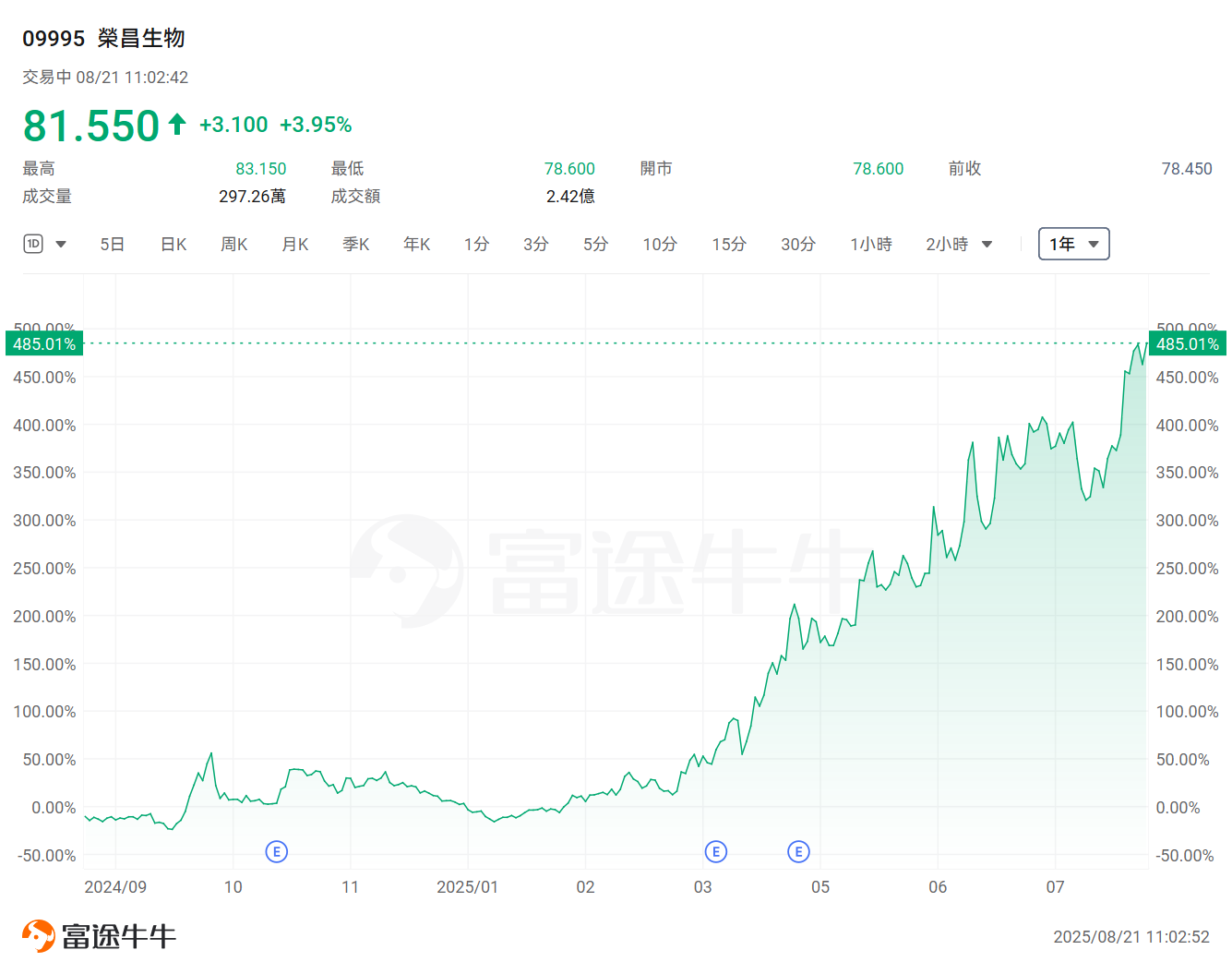Click the stock name 榮昌生物

[x=140, y=39]
